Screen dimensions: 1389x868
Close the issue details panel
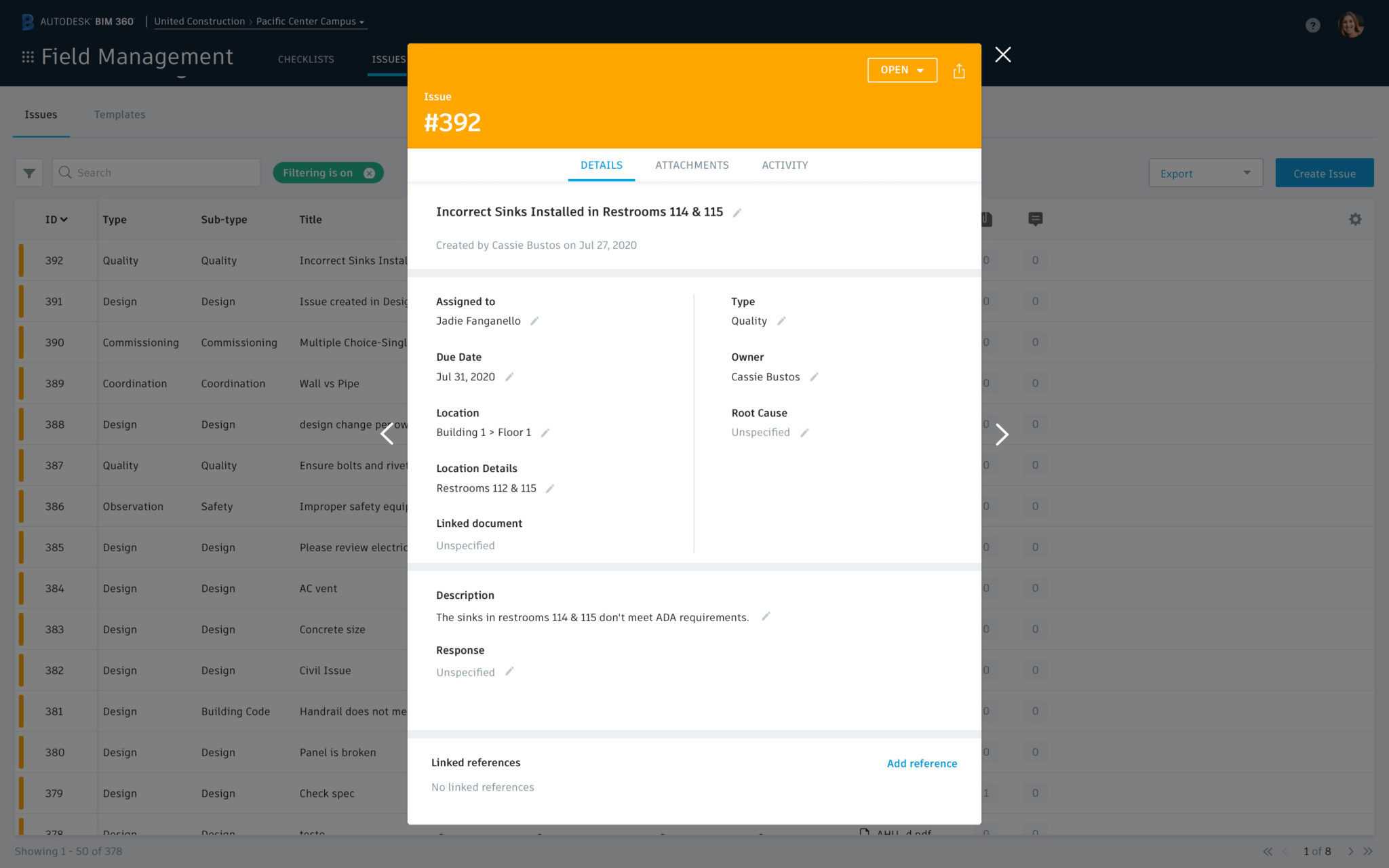click(x=1003, y=55)
